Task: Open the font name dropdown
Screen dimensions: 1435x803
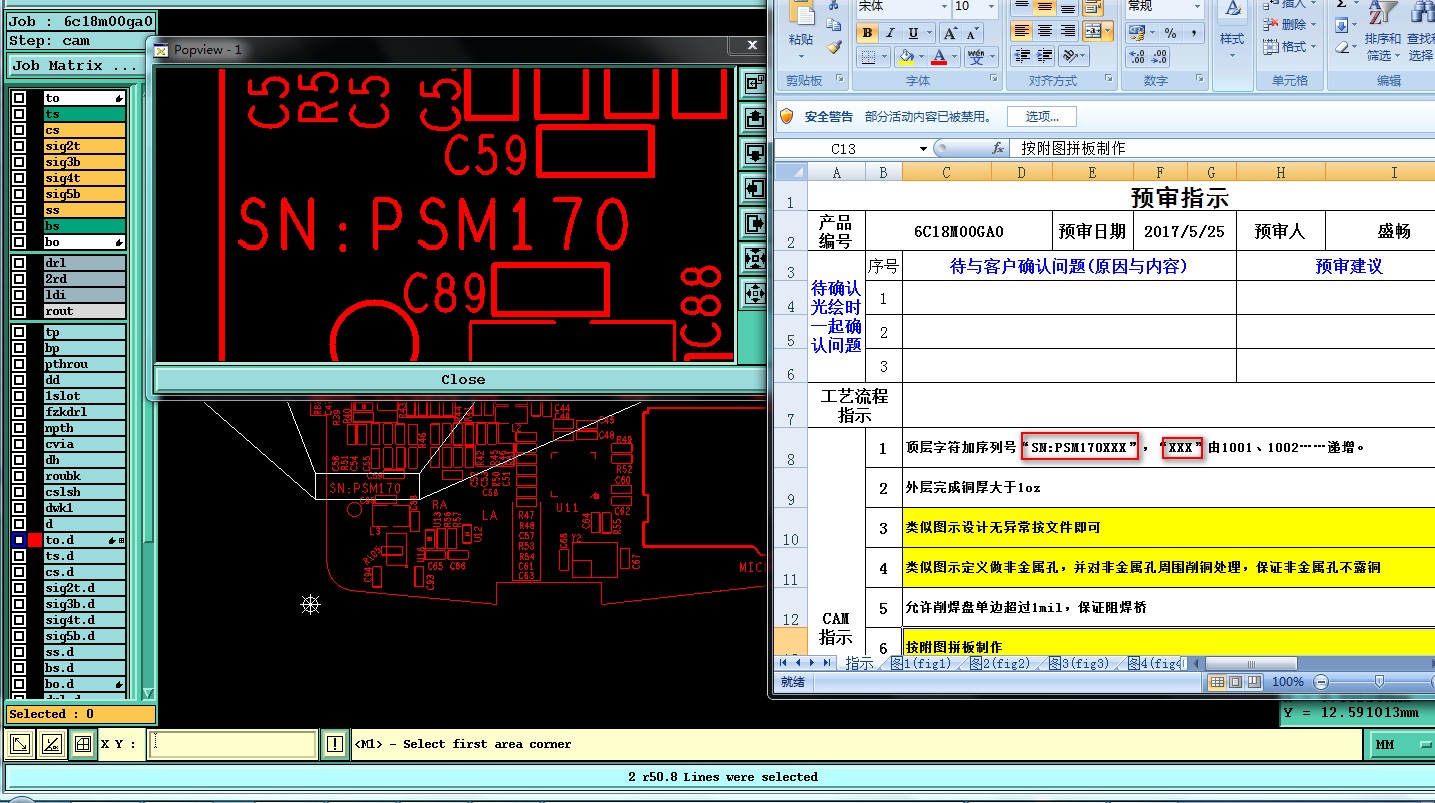Action: click(944, 6)
